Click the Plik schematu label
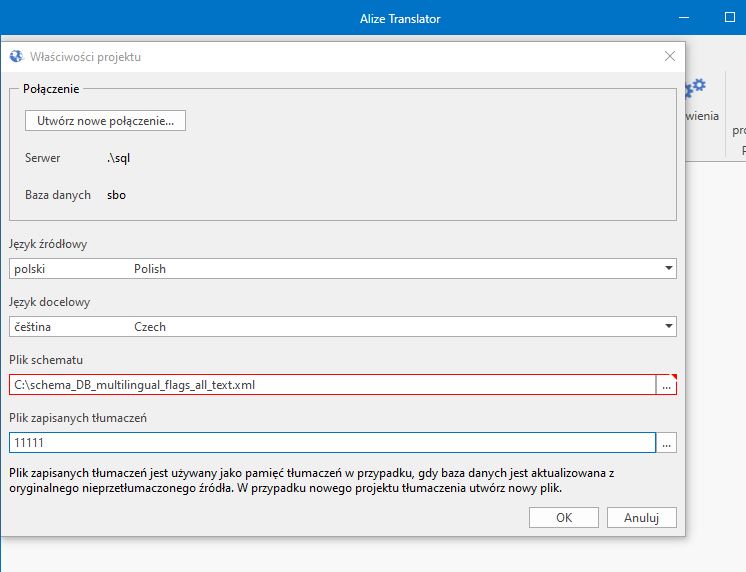This screenshot has height=572, width=746. [x=46, y=360]
